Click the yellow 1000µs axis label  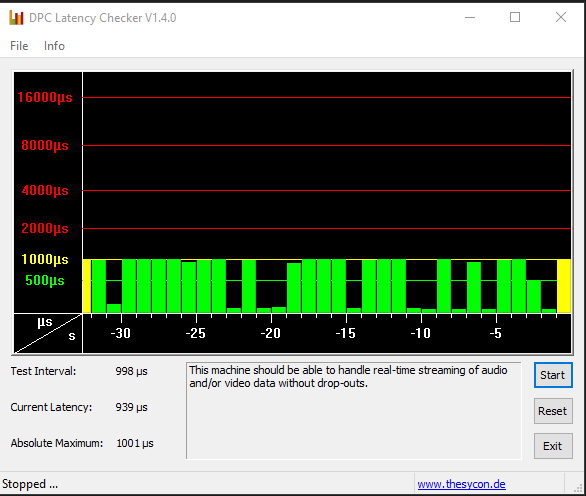pos(45,259)
